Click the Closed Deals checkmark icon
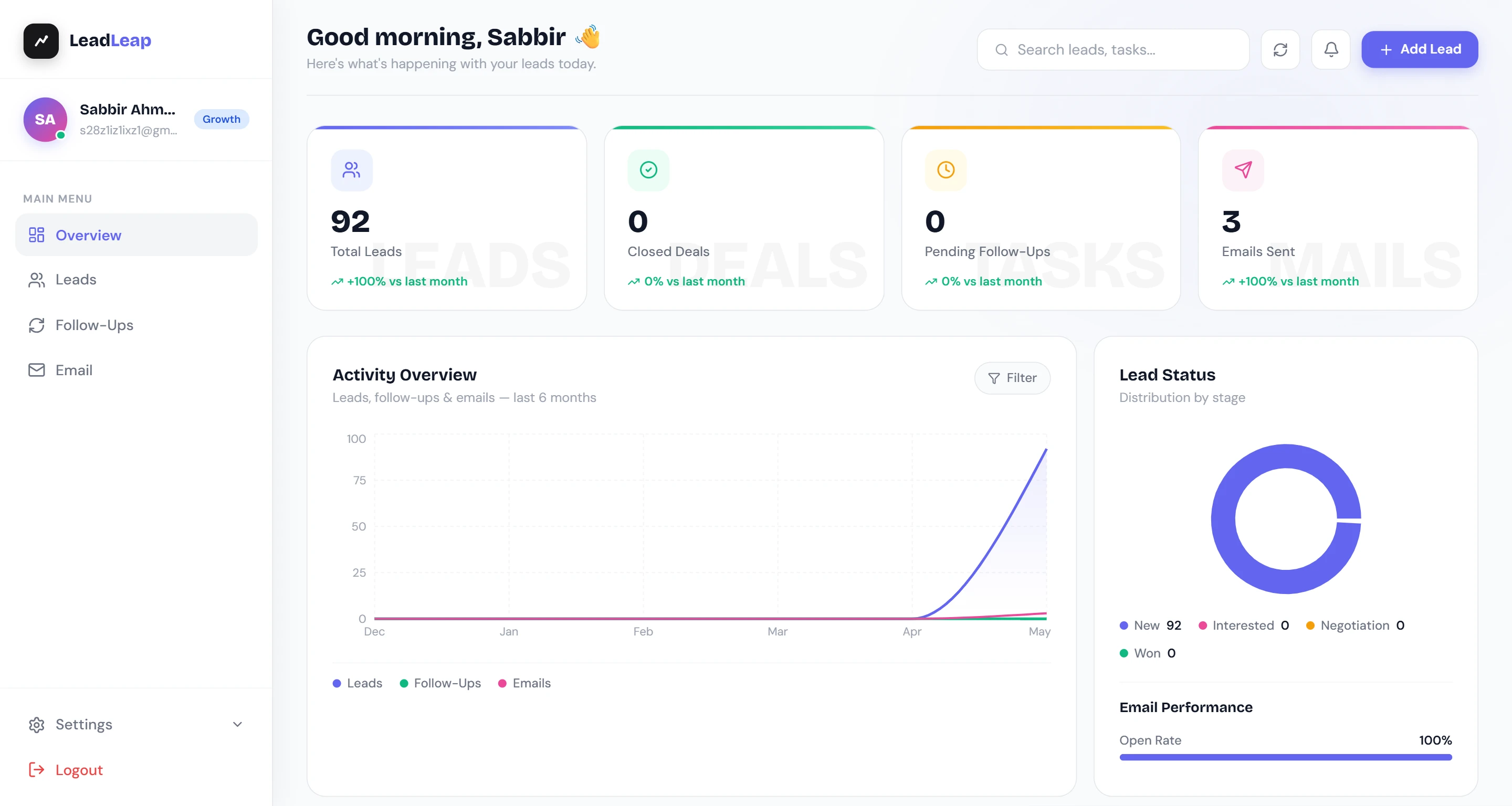The width and height of the screenshot is (1512, 806). click(x=648, y=170)
